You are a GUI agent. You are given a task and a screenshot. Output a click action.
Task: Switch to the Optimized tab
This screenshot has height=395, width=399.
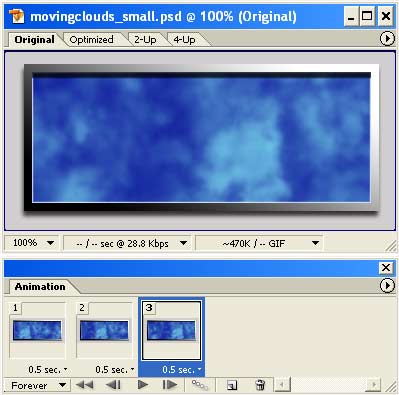coord(91,40)
